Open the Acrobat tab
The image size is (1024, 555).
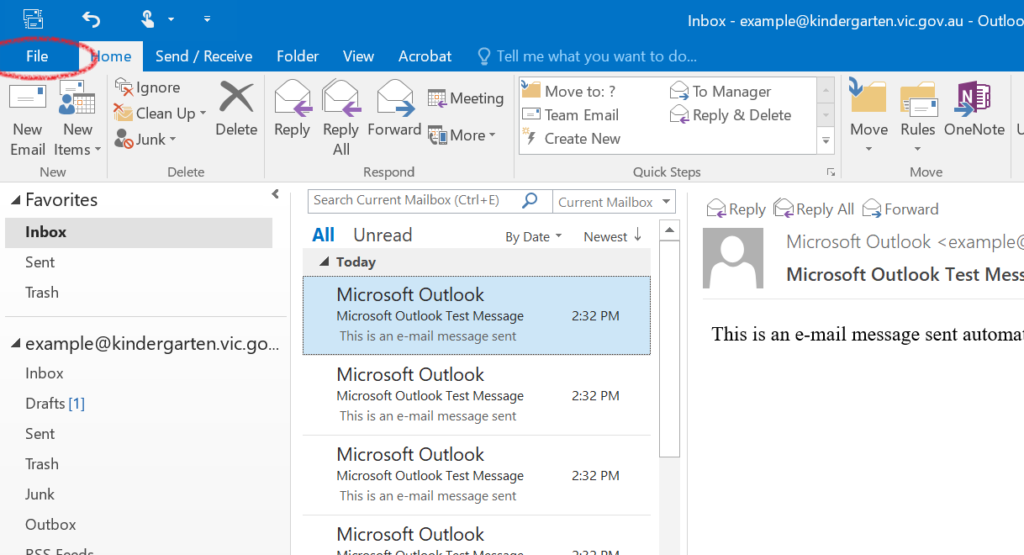tap(425, 56)
